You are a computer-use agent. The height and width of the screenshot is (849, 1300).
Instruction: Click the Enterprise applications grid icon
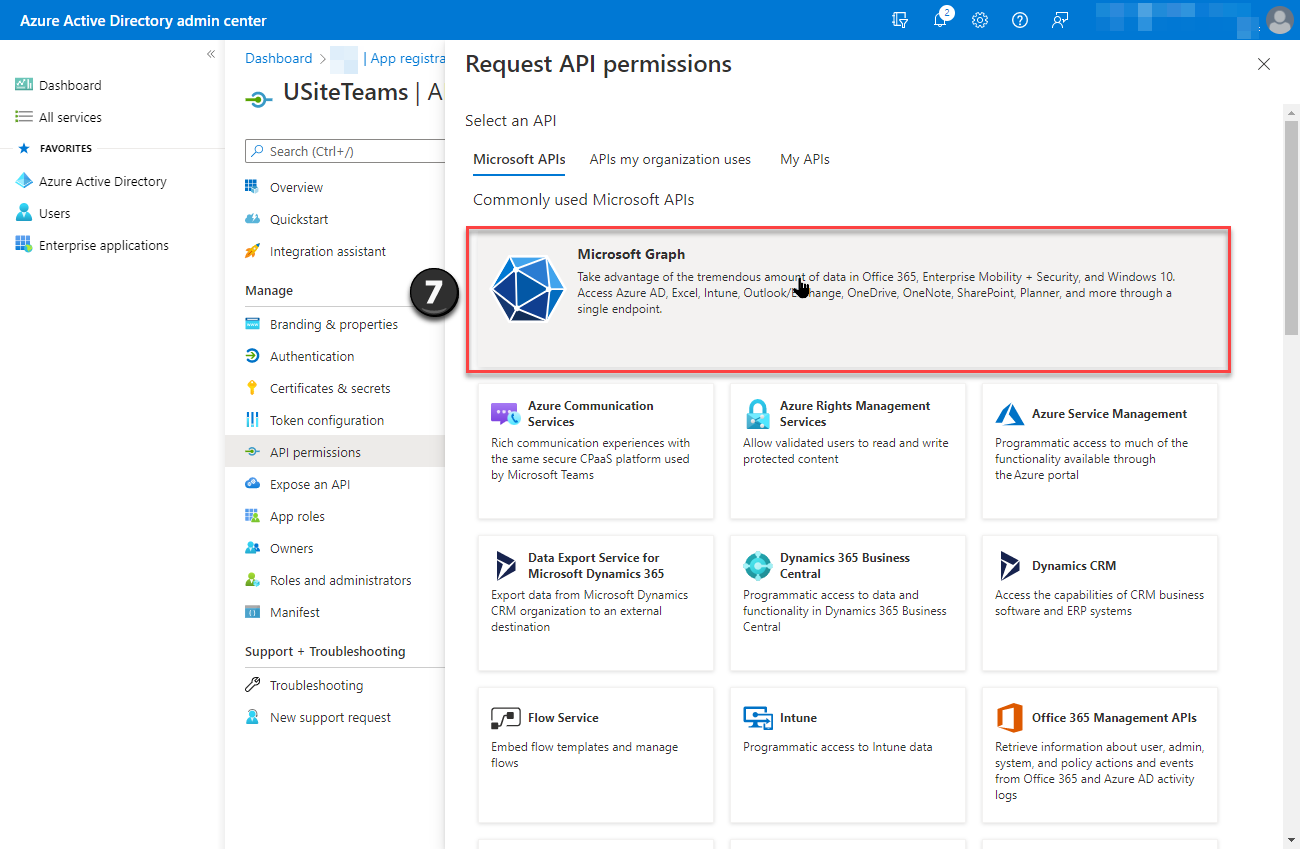pyautogui.click(x=24, y=245)
